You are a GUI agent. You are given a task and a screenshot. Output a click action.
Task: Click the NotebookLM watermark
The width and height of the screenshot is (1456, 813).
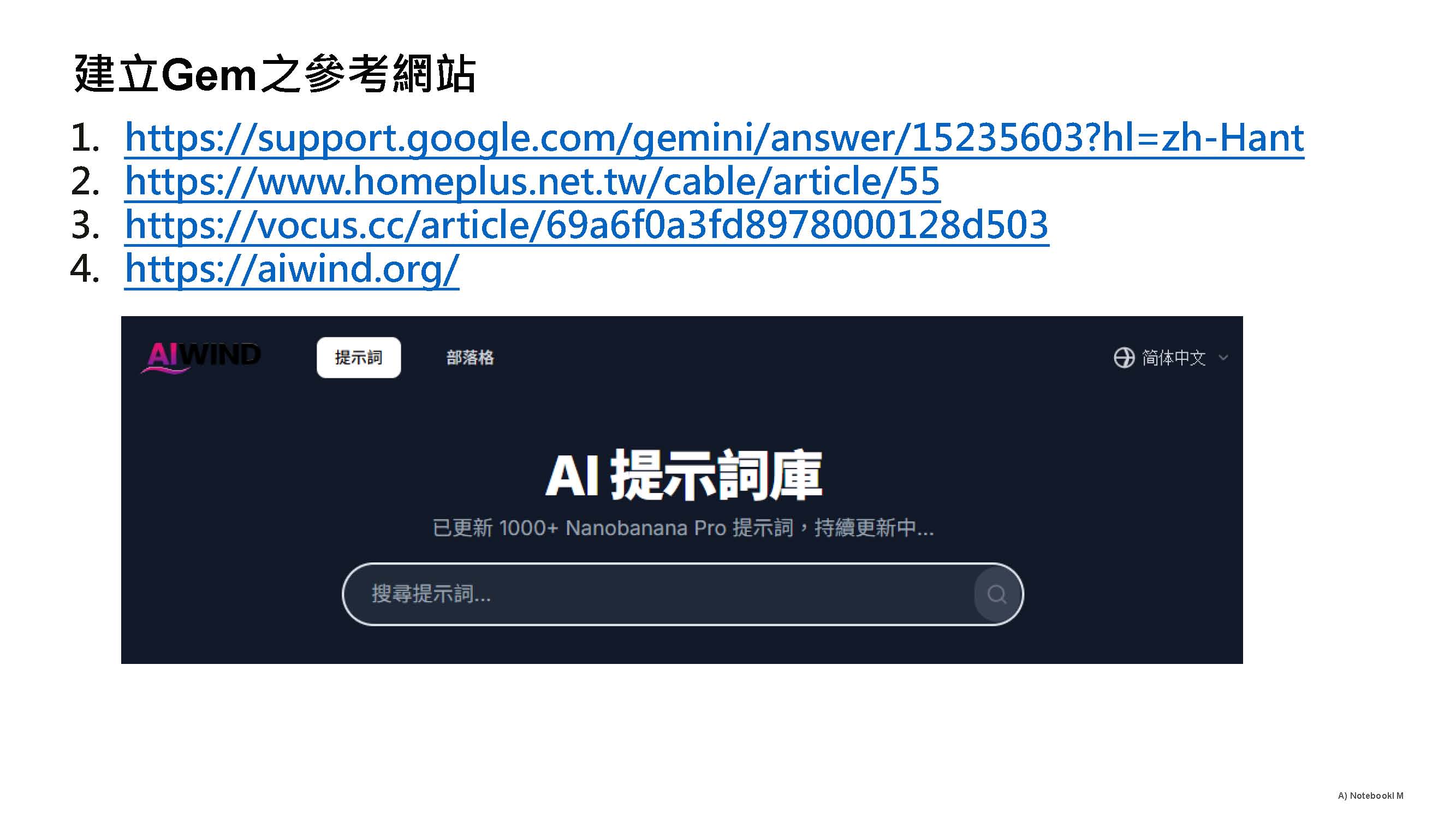coord(1370,796)
